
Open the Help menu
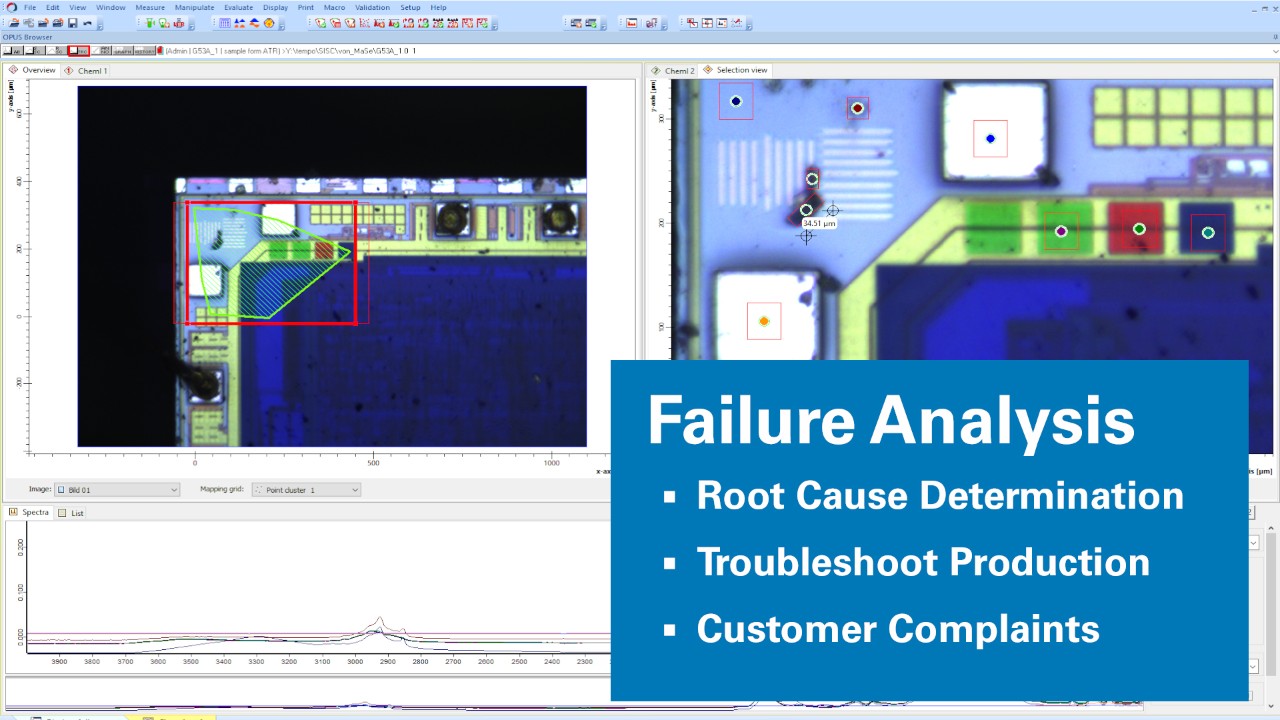(438, 7)
